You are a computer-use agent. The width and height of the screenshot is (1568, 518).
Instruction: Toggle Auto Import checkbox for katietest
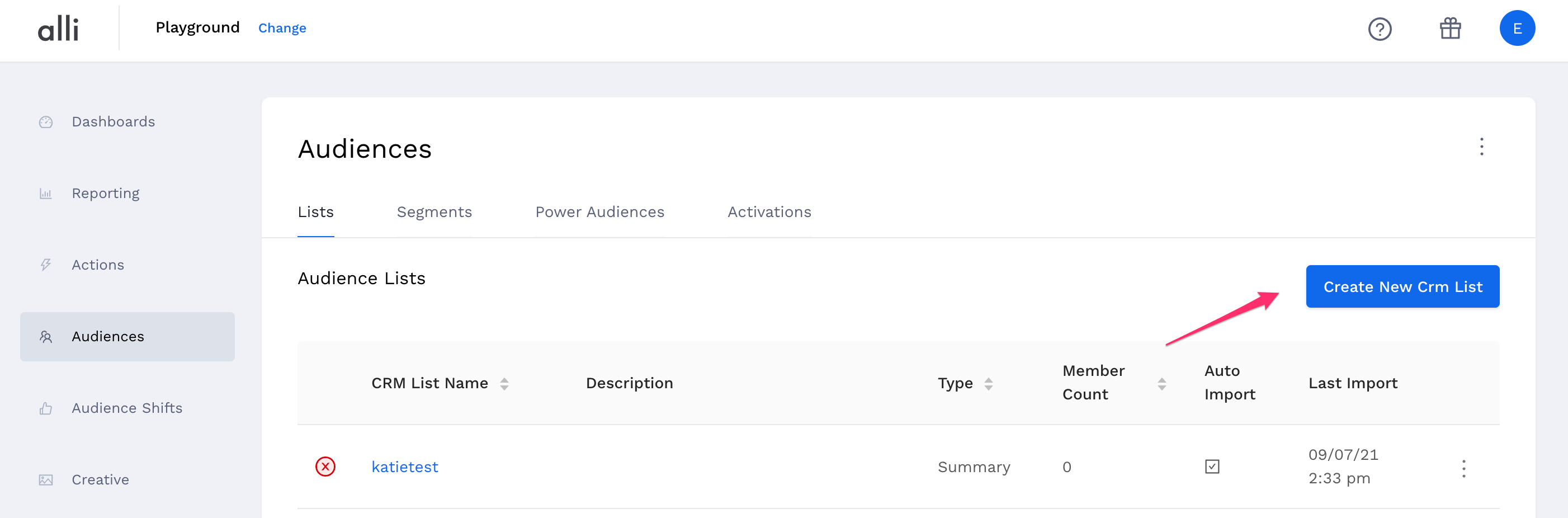[x=1212, y=467]
